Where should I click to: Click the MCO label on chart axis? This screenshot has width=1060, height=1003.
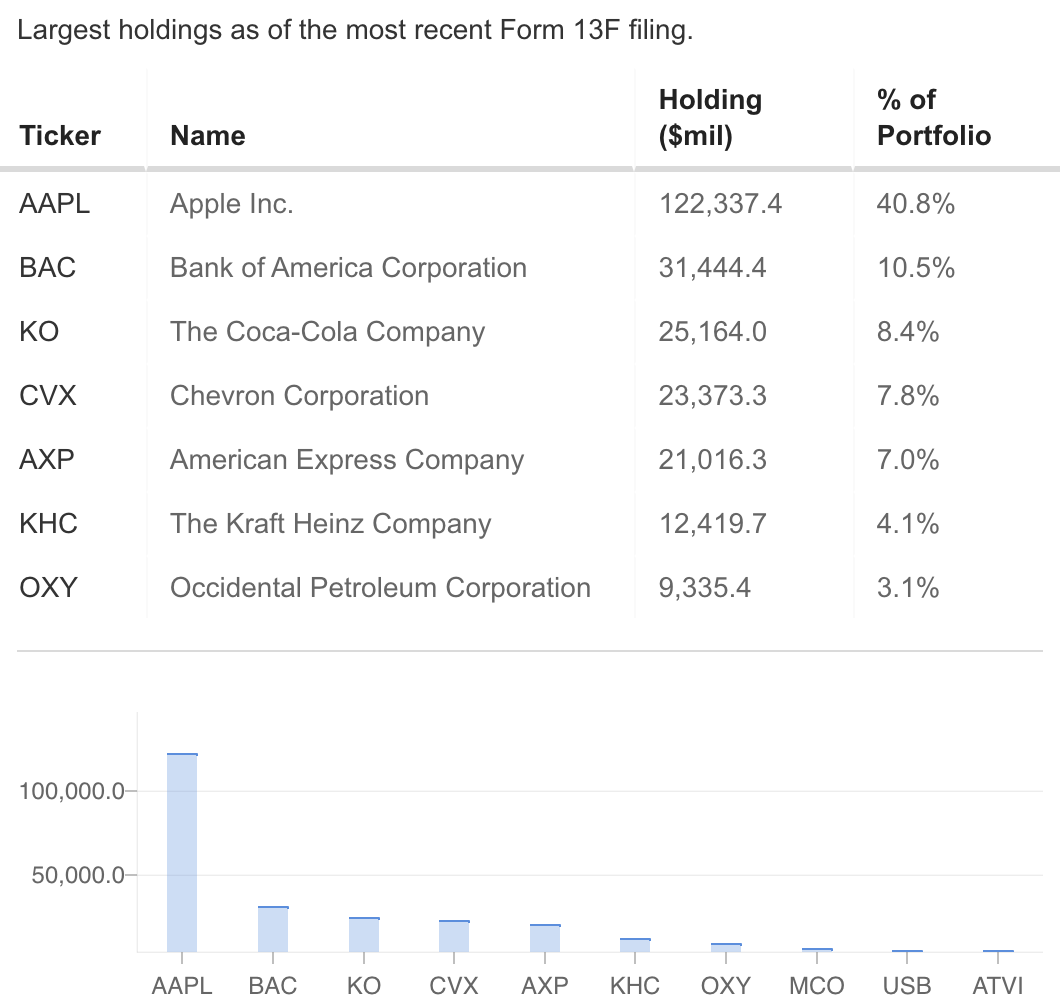coord(816,985)
